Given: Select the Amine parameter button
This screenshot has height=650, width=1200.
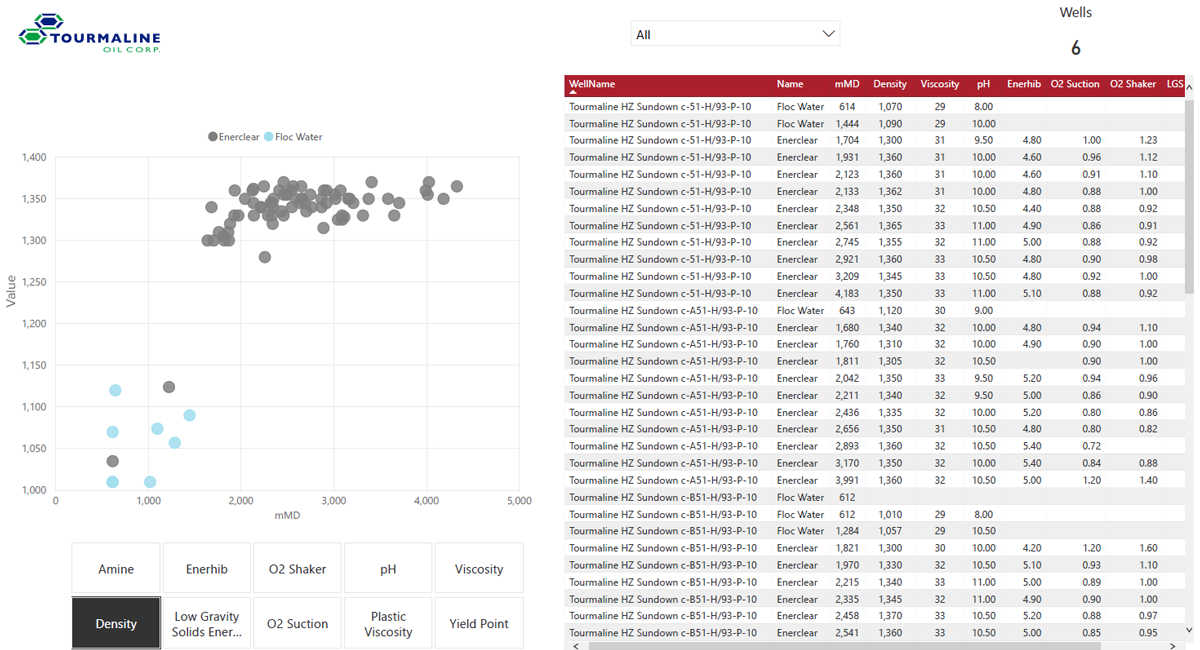Looking at the screenshot, I should click(x=116, y=569).
